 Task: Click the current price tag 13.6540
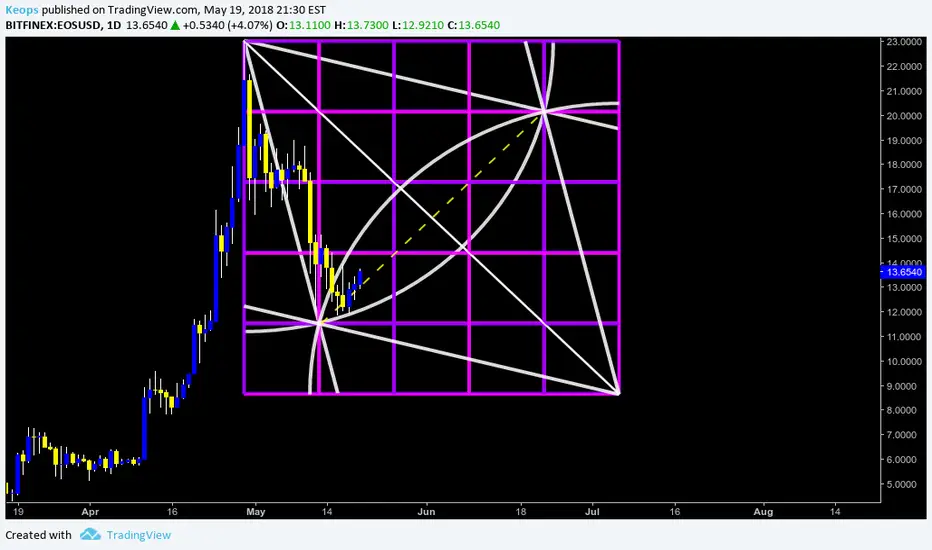pyautogui.click(x=903, y=272)
